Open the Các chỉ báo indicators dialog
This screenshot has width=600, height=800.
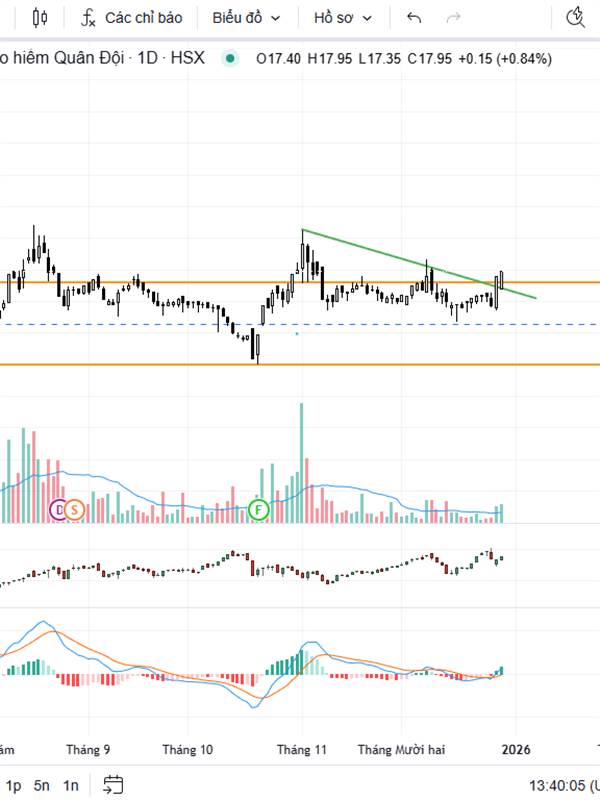pos(132,18)
